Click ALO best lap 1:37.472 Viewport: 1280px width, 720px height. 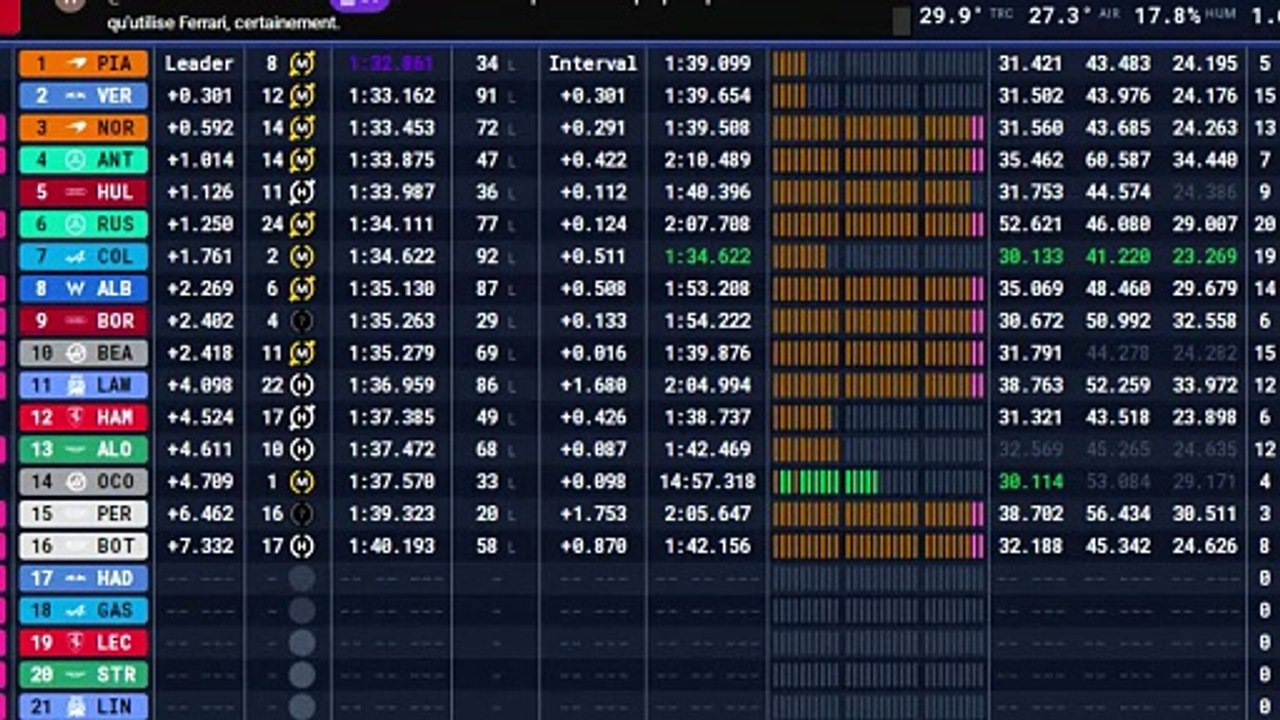391,449
